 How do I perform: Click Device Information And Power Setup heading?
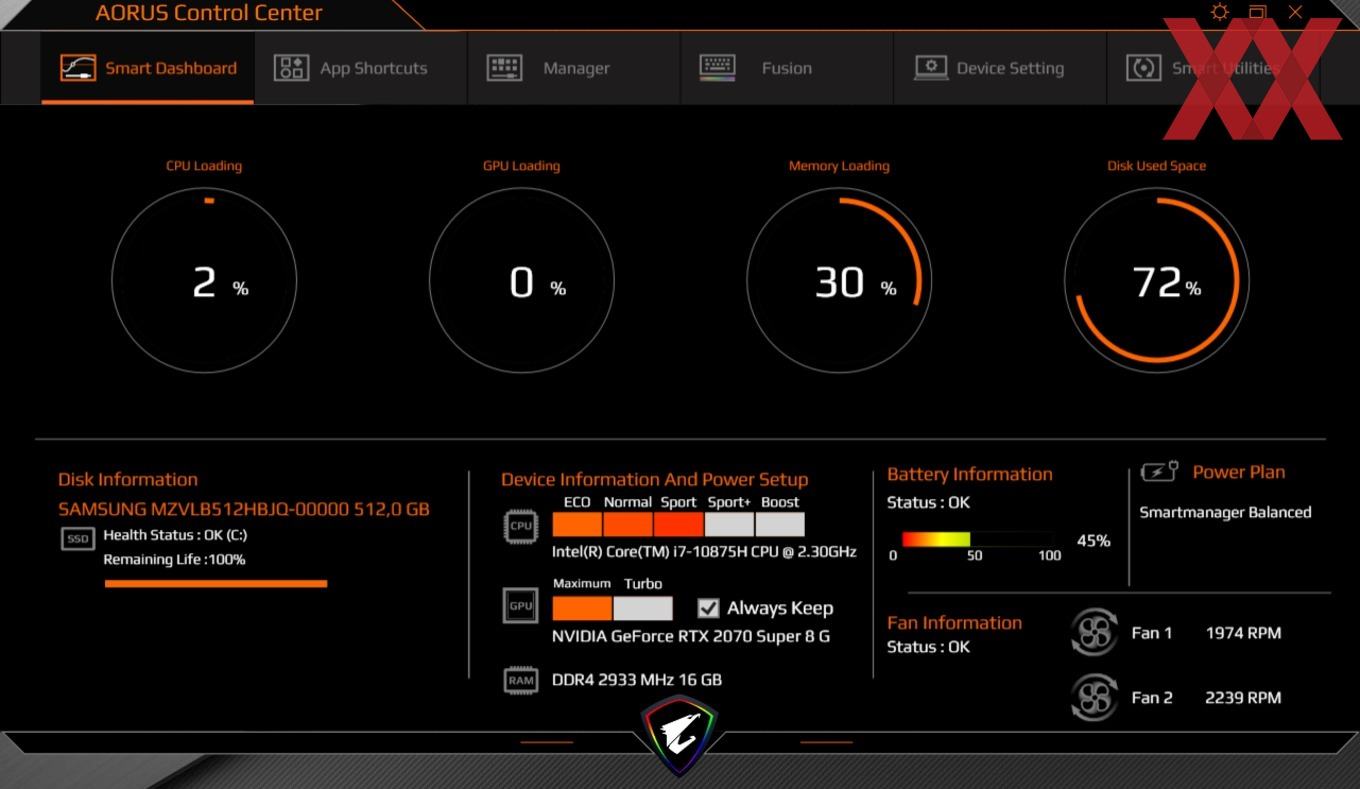[654, 480]
